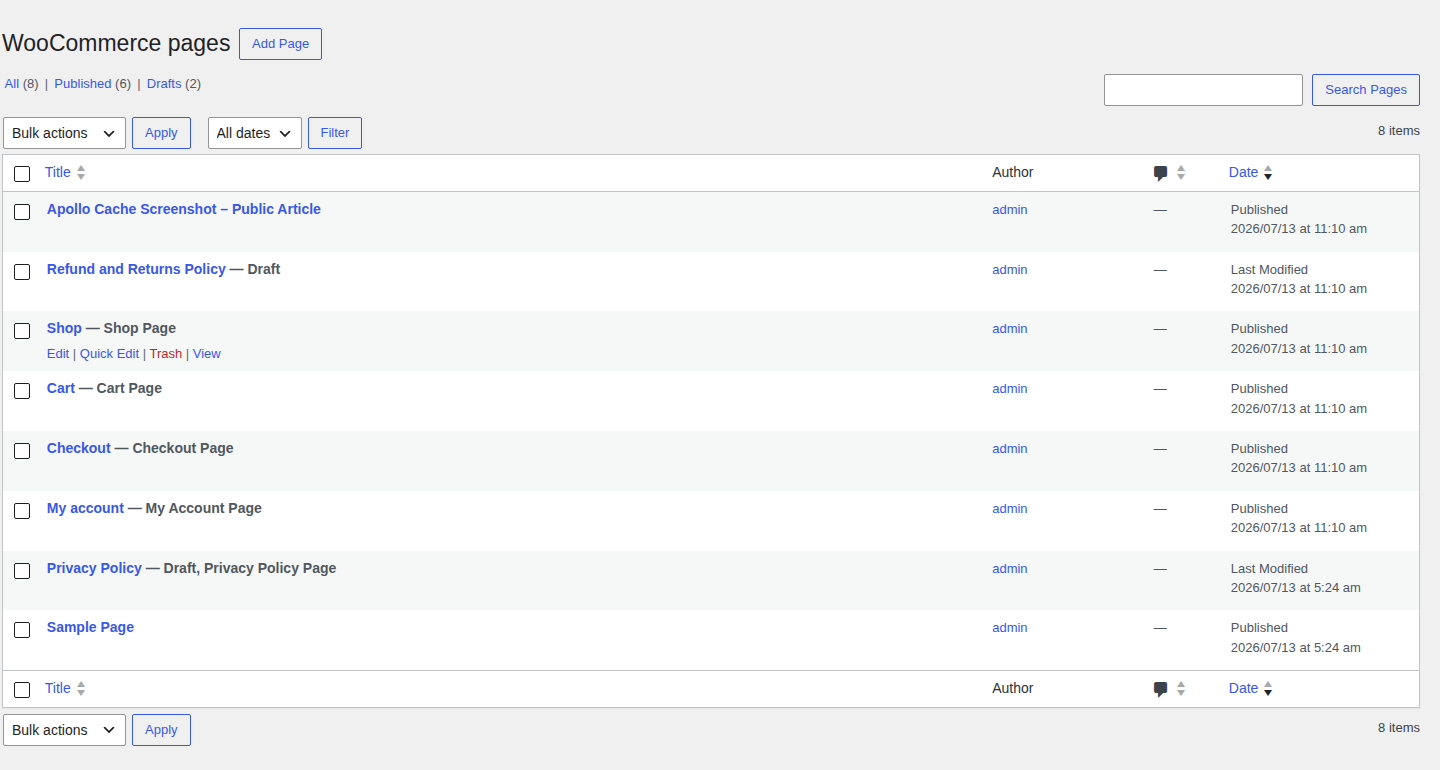
Task: Select the Privacy Policy checkbox
Action: pos(22,571)
